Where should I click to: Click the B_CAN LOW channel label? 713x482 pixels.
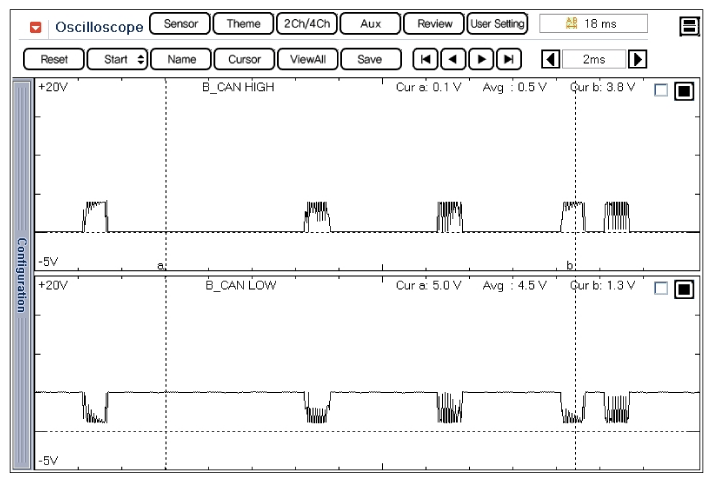point(241,286)
